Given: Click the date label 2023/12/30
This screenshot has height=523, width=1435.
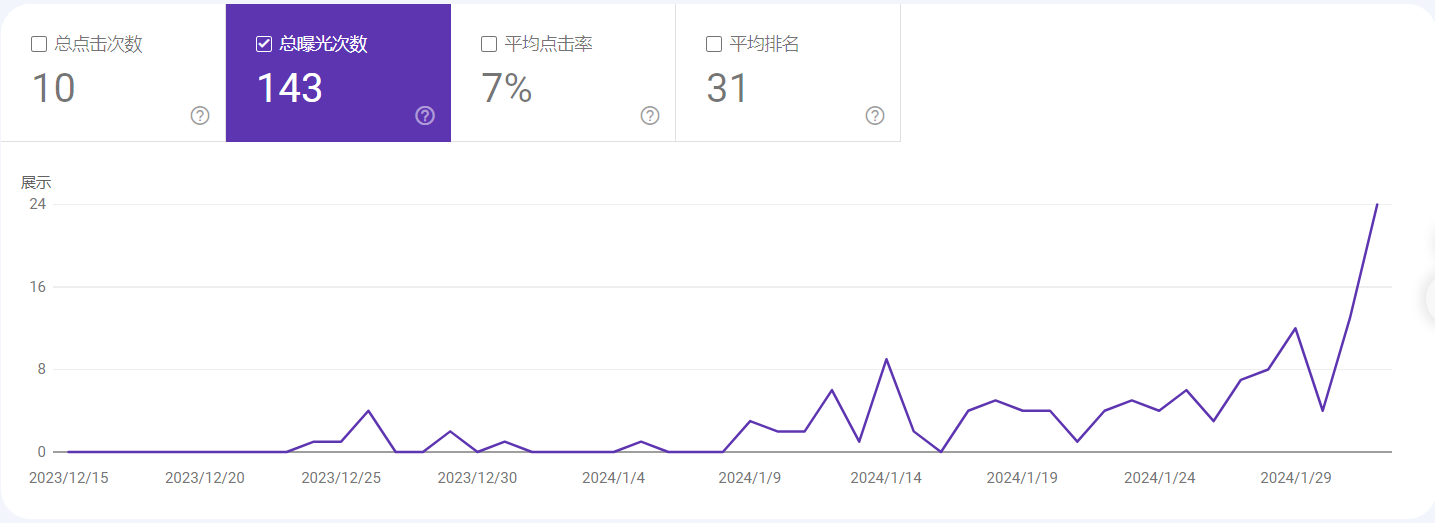Looking at the screenshot, I should click(x=477, y=478).
